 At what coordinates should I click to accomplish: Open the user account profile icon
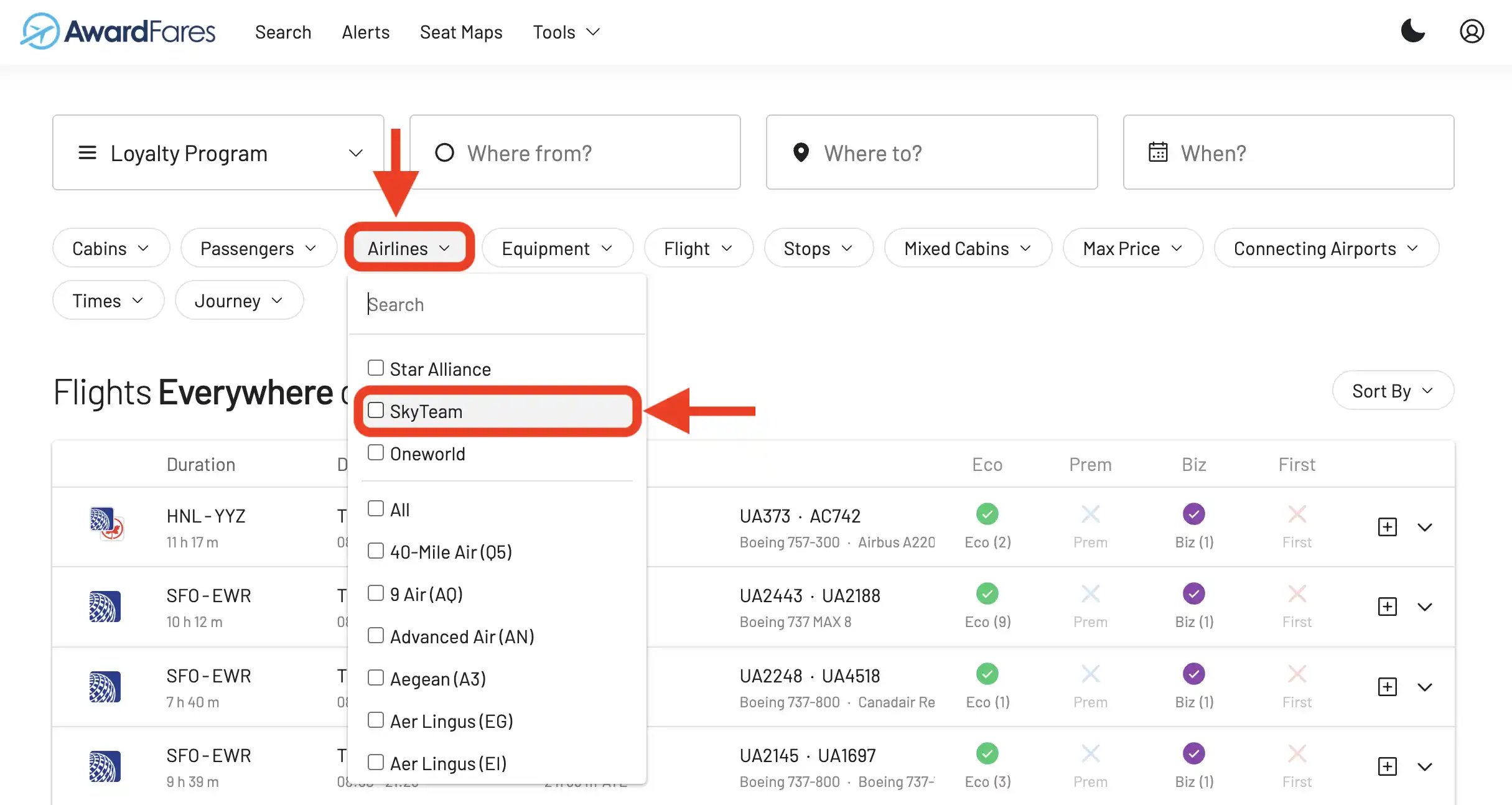(1472, 31)
